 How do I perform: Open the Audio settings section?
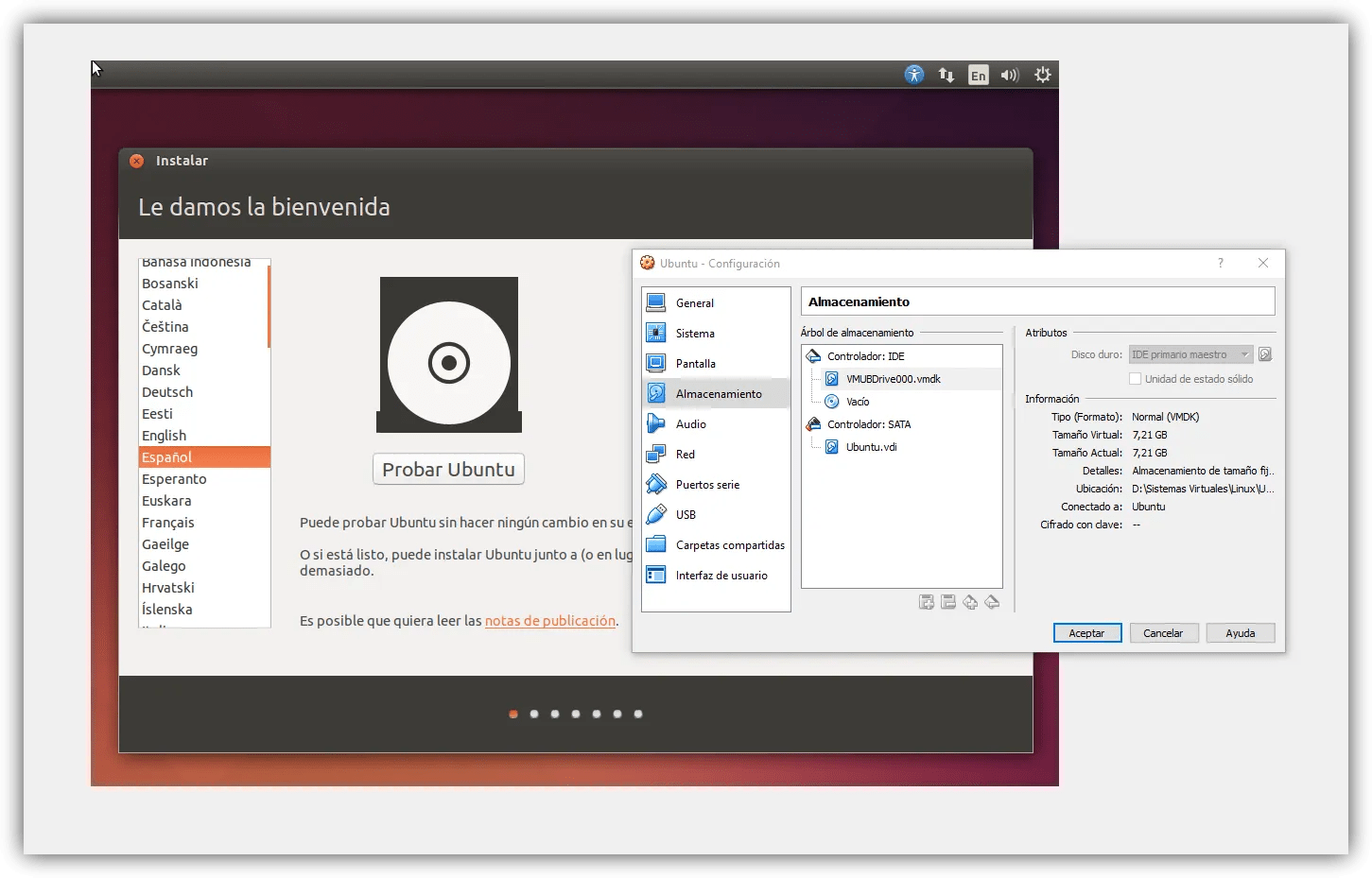coord(689,423)
